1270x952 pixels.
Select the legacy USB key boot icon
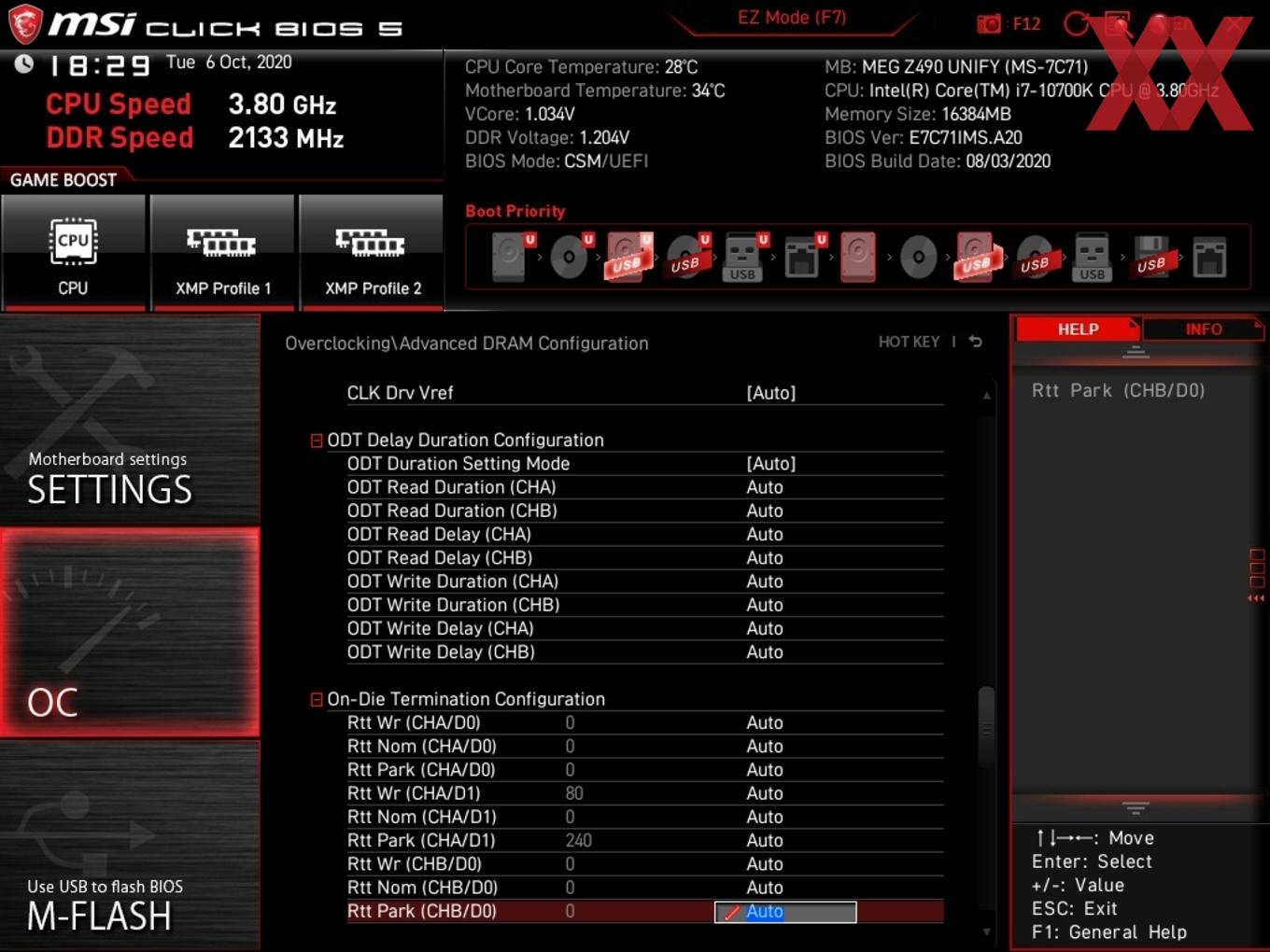point(1092,257)
